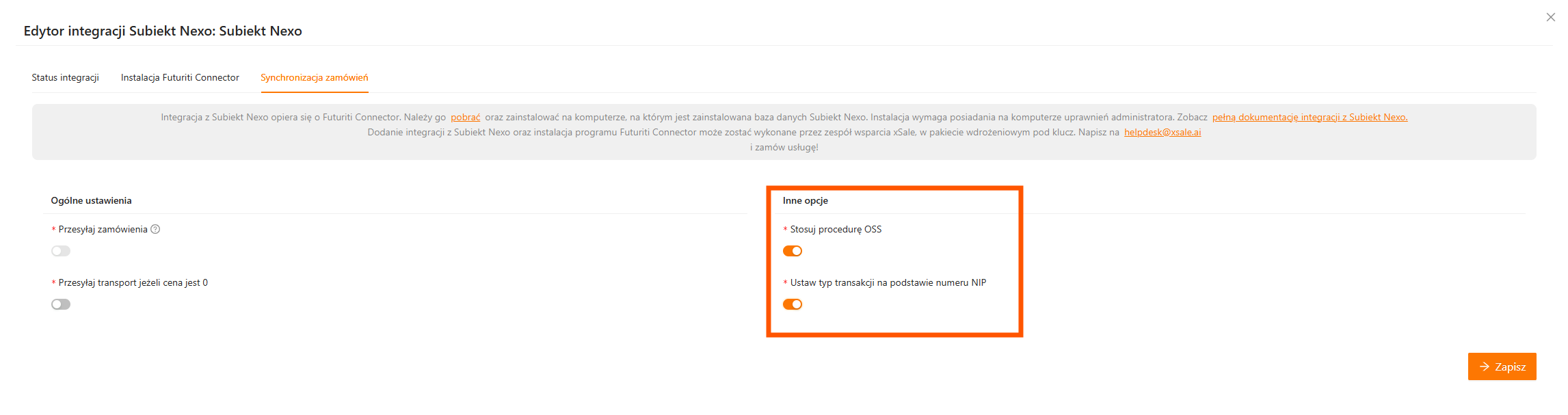This screenshot has height=415, width=1568.
Task: Click the Ustaw typ transakcji label text
Action: point(888,282)
